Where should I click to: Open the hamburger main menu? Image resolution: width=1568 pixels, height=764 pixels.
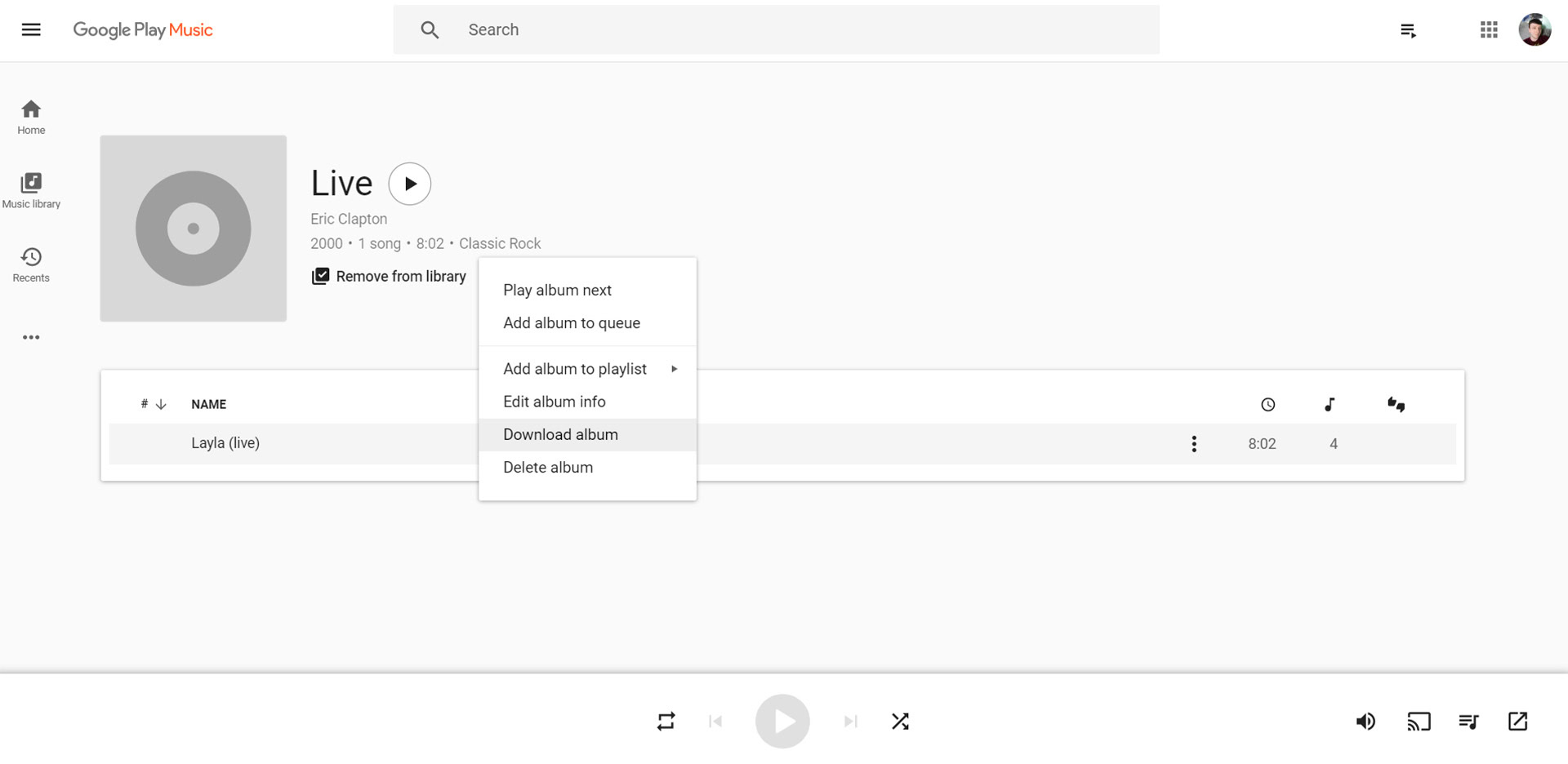[x=31, y=30]
